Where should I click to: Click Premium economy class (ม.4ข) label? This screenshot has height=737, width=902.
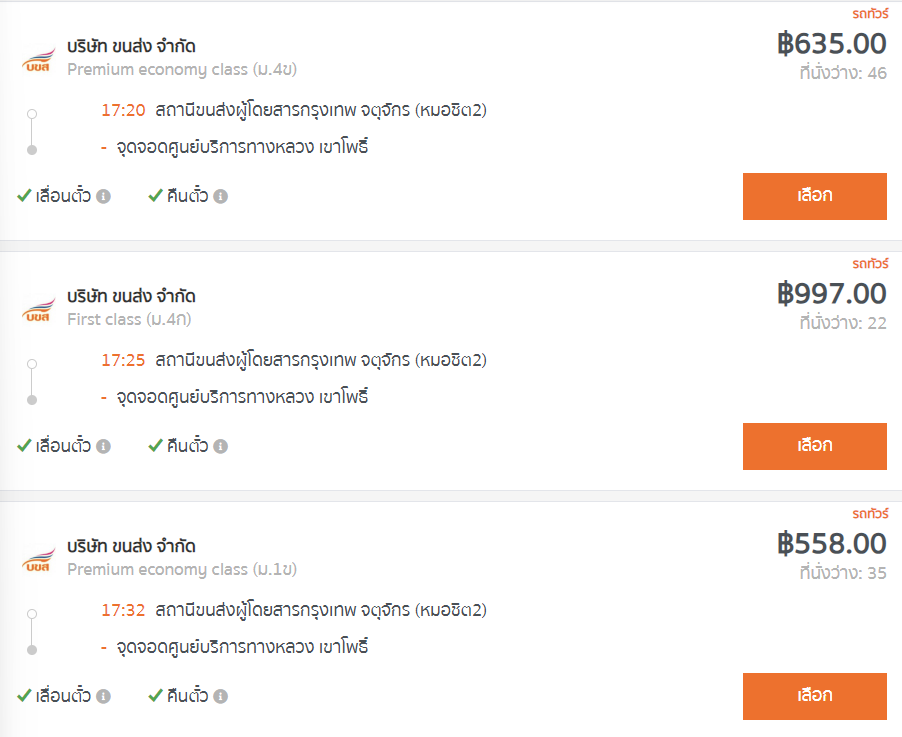coord(182,69)
